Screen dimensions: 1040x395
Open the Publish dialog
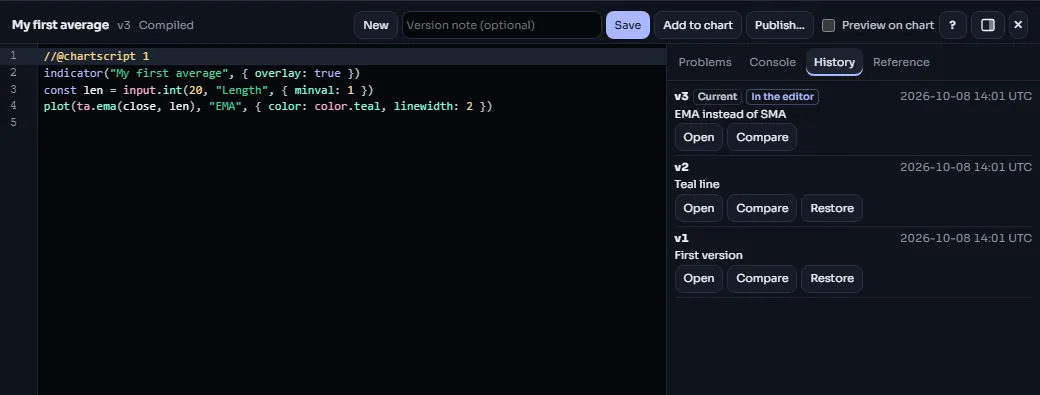[779, 25]
